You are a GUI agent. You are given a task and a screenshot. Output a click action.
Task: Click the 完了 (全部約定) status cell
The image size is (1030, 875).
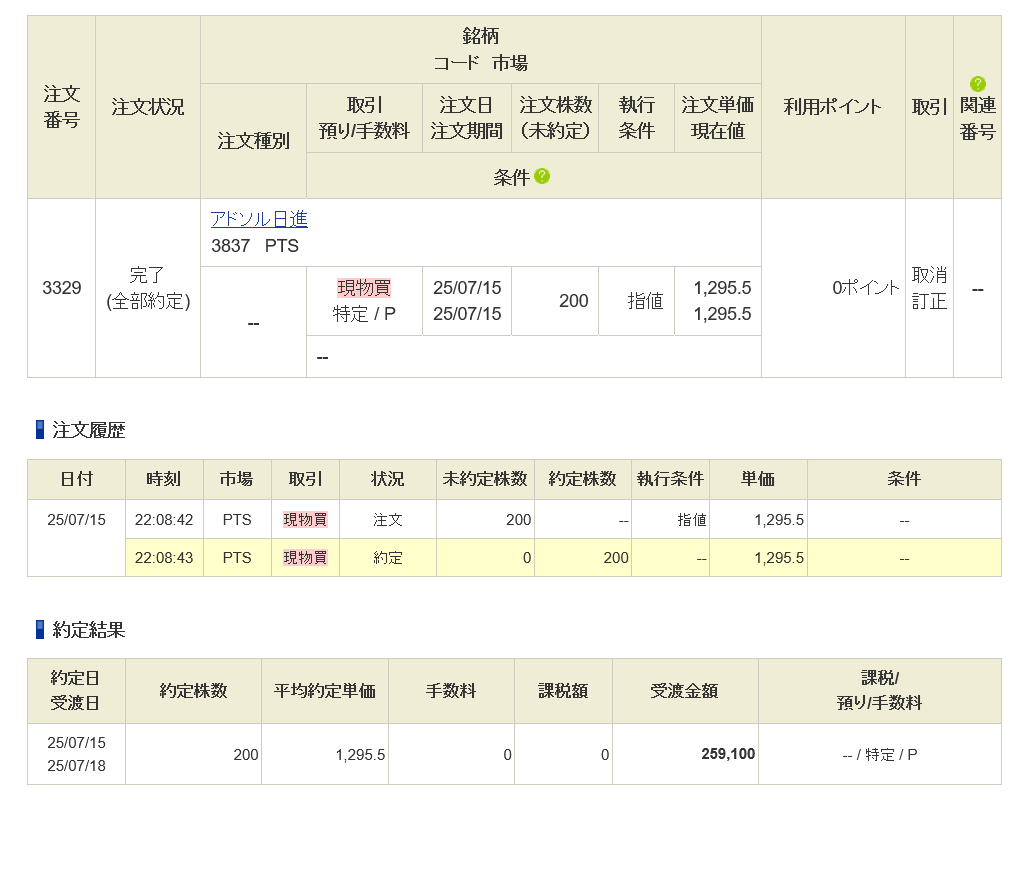point(148,288)
